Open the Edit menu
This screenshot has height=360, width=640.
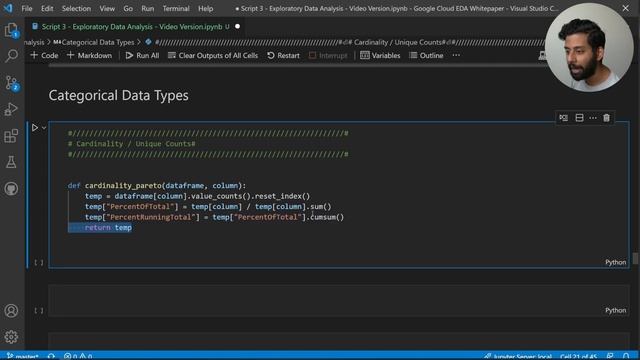pyautogui.click(x=47, y=8)
